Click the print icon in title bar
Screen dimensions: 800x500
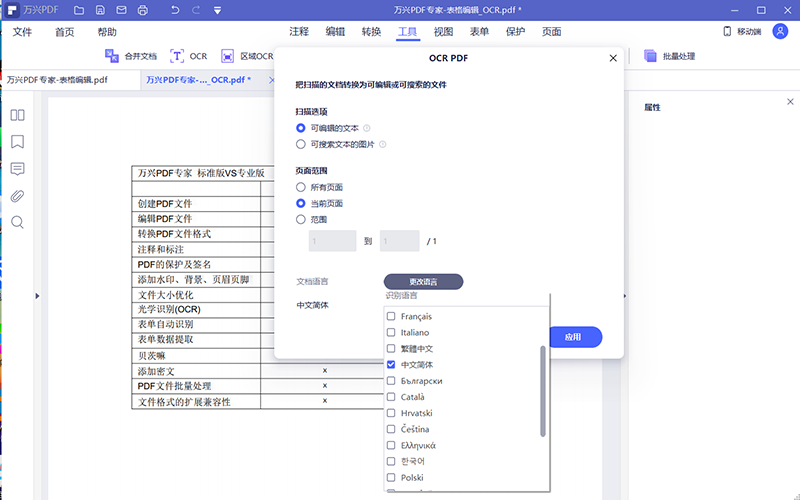(143, 10)
